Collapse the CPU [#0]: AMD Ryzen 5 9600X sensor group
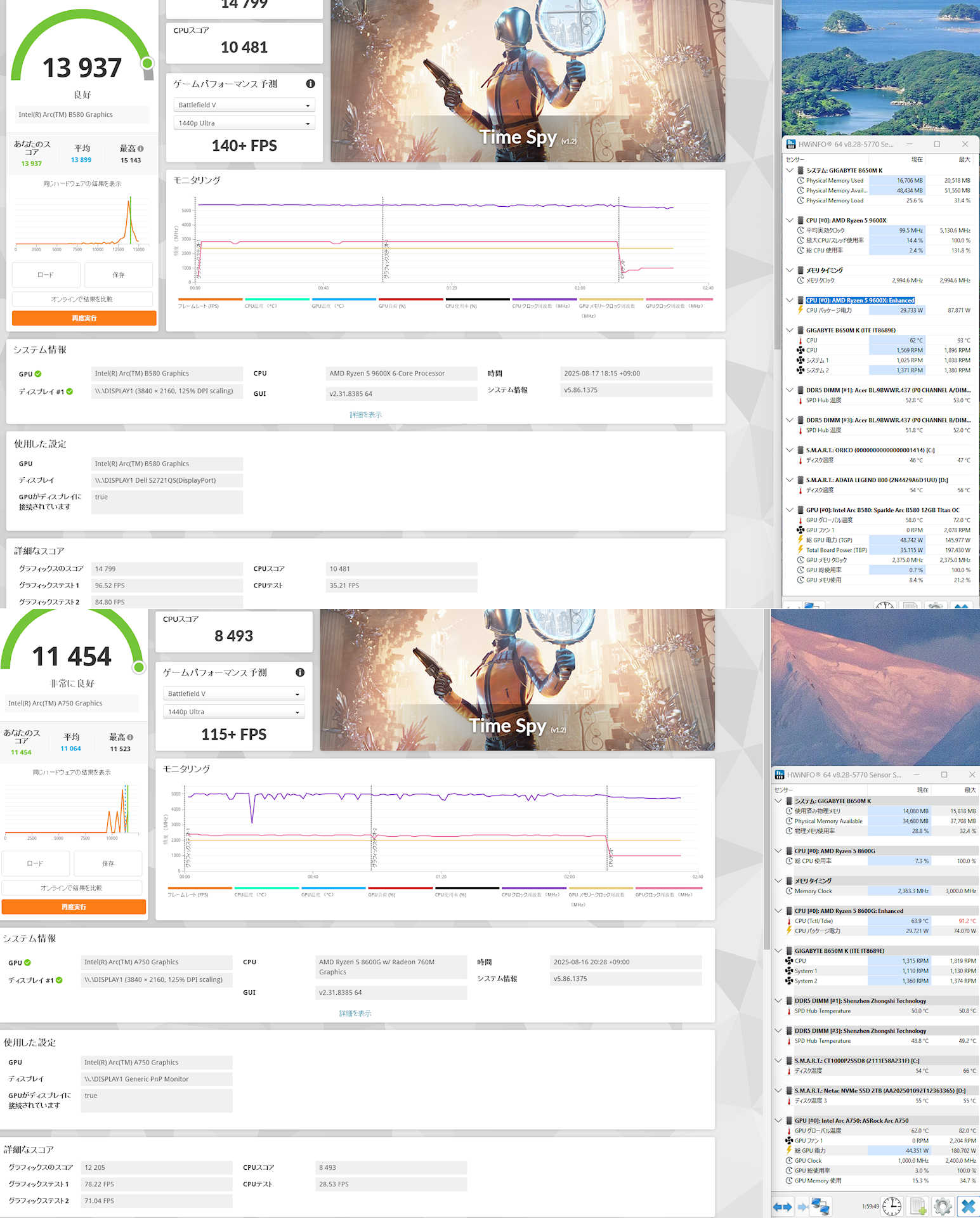The image size is (980, 1218). pos(790,220)
